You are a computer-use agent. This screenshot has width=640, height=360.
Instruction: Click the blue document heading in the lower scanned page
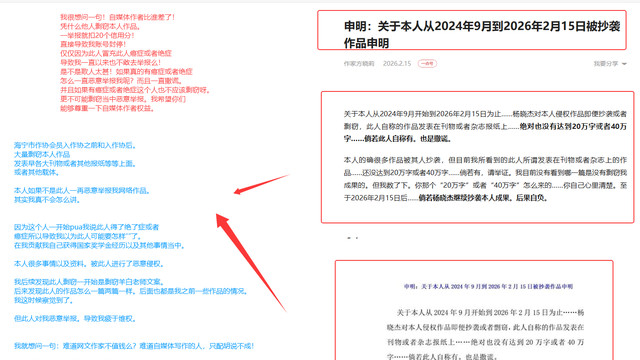pos(488,287)
